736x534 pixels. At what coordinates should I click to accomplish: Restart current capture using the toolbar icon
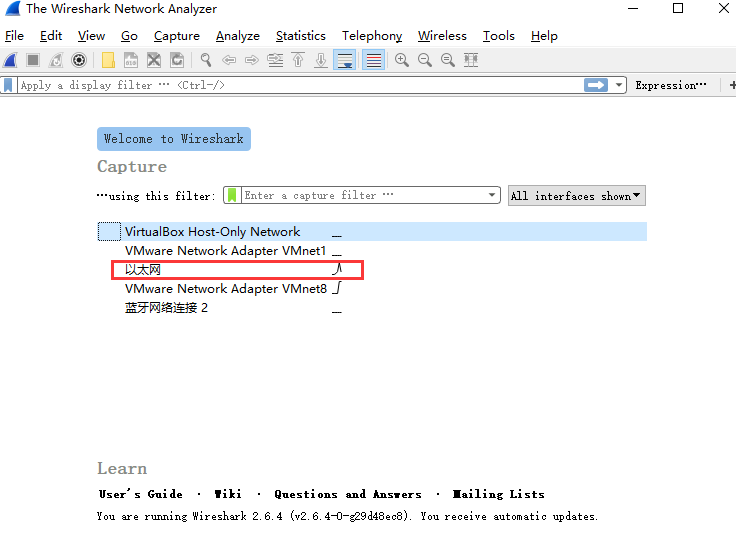pos(56,60)
